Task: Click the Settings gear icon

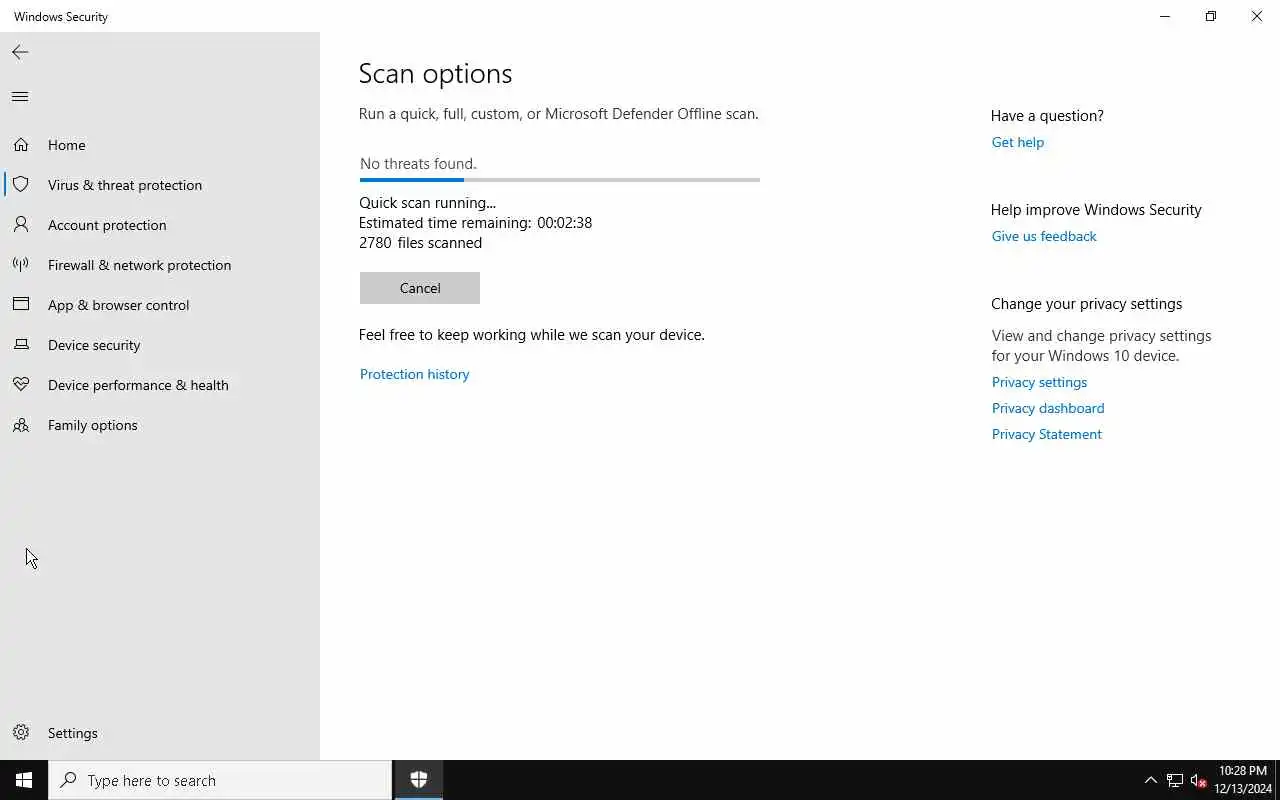Action: coord(21,733)
